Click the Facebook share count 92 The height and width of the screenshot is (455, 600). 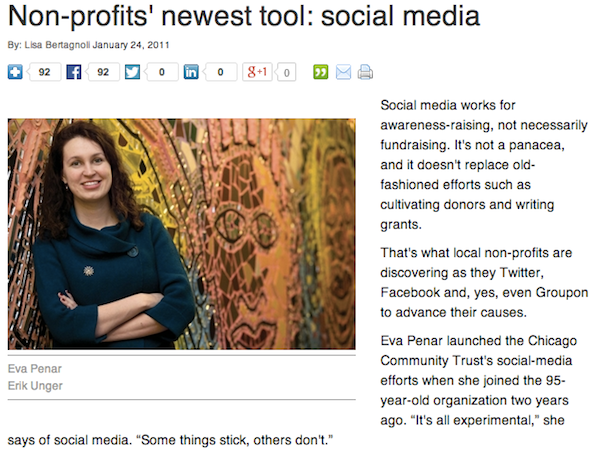(x=103, y=72)
